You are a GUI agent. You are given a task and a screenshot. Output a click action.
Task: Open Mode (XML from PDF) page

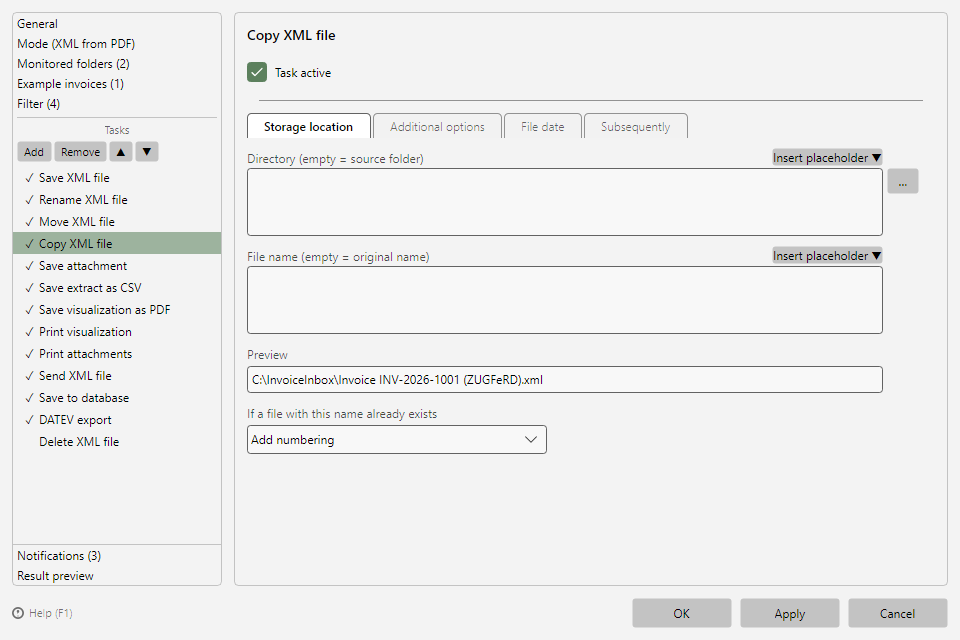tap(76, 44)
